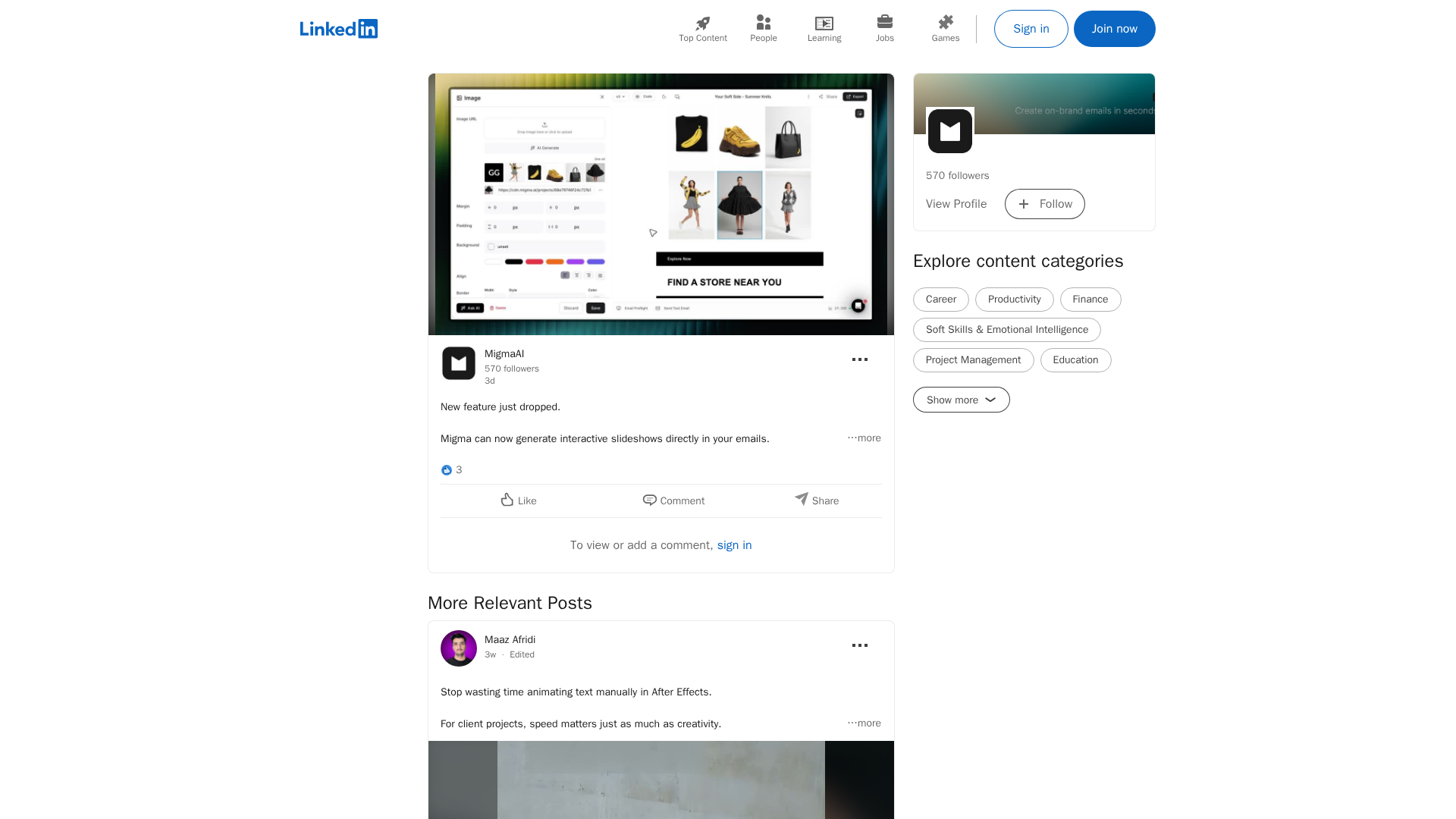Open the MigmaAI slideshow preview image
Viewport: 1456px width, 819px height.
click(x=661, y=204)
